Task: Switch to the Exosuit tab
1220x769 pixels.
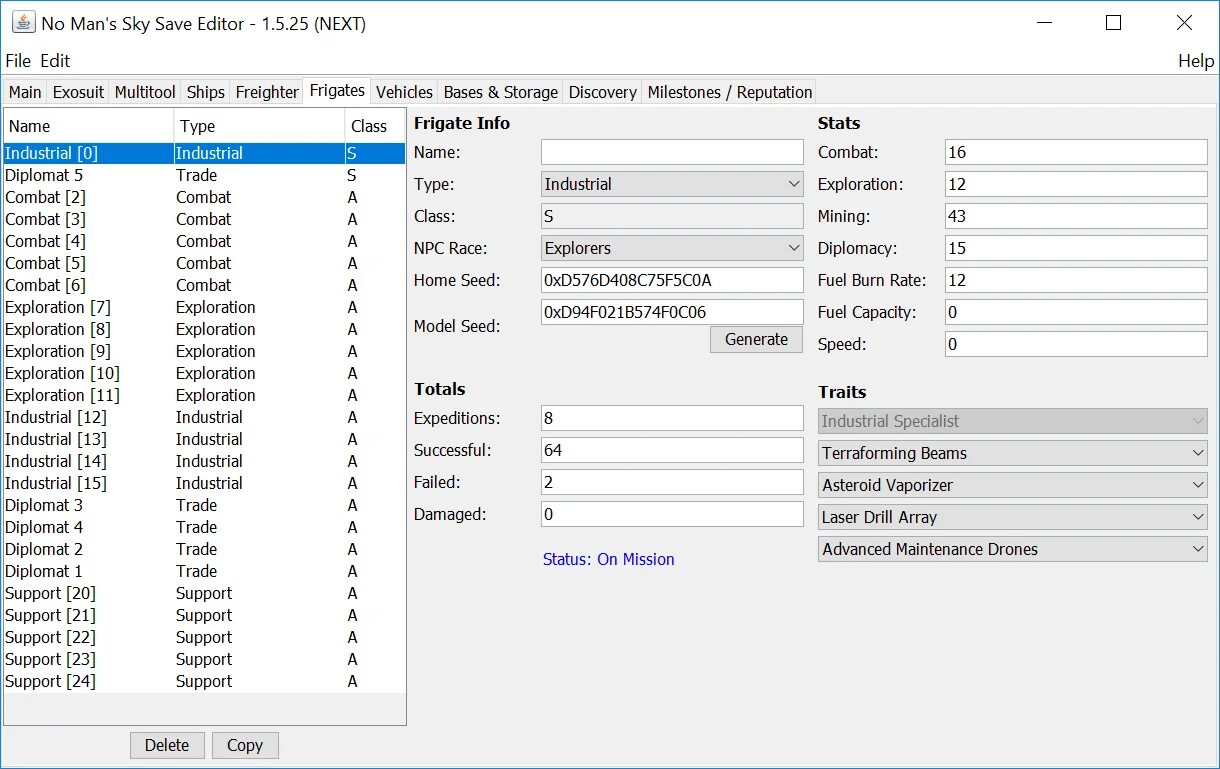Action: [78, 92]
